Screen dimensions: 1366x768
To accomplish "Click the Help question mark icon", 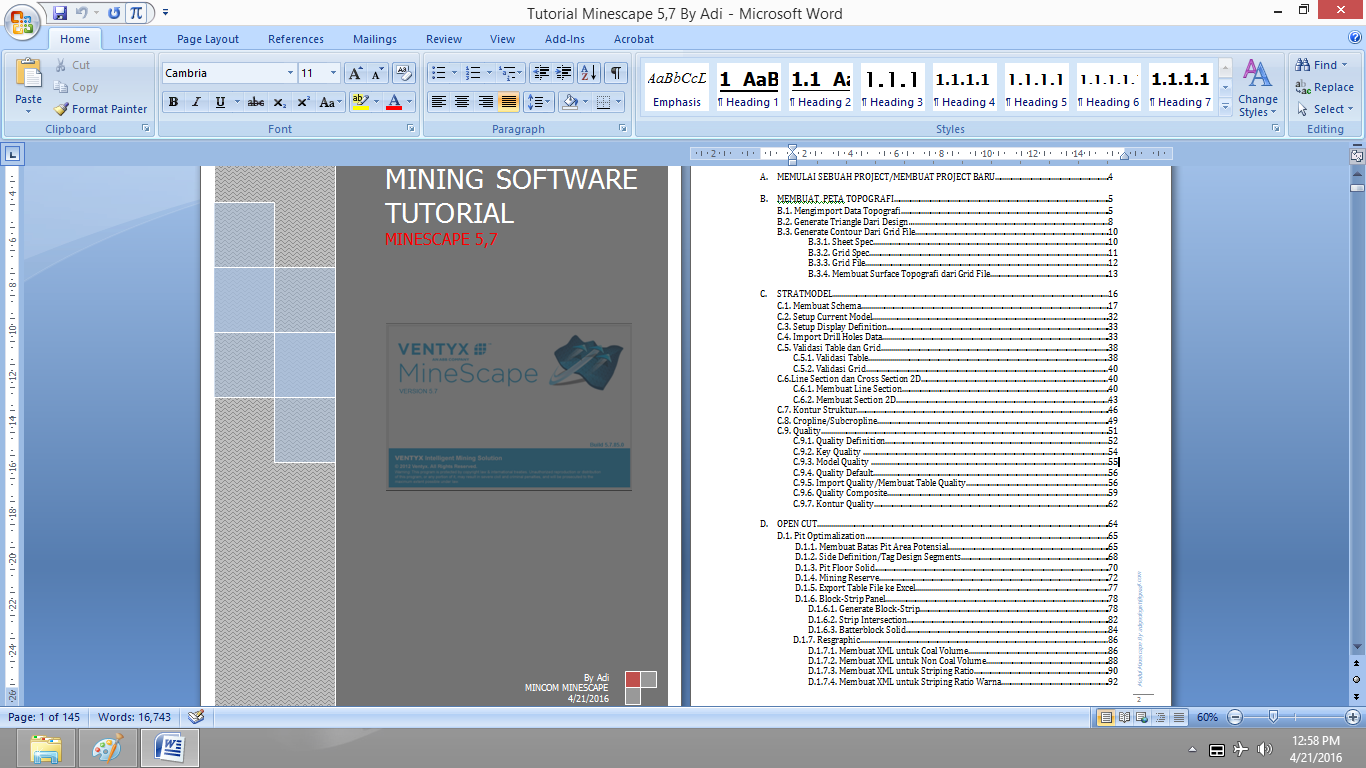I will click(1354, 39).
